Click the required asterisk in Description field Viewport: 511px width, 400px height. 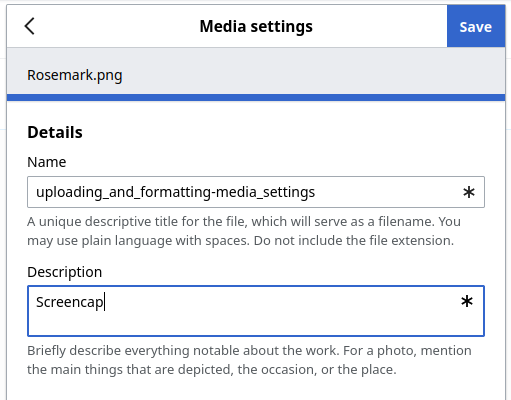point(467,302)
